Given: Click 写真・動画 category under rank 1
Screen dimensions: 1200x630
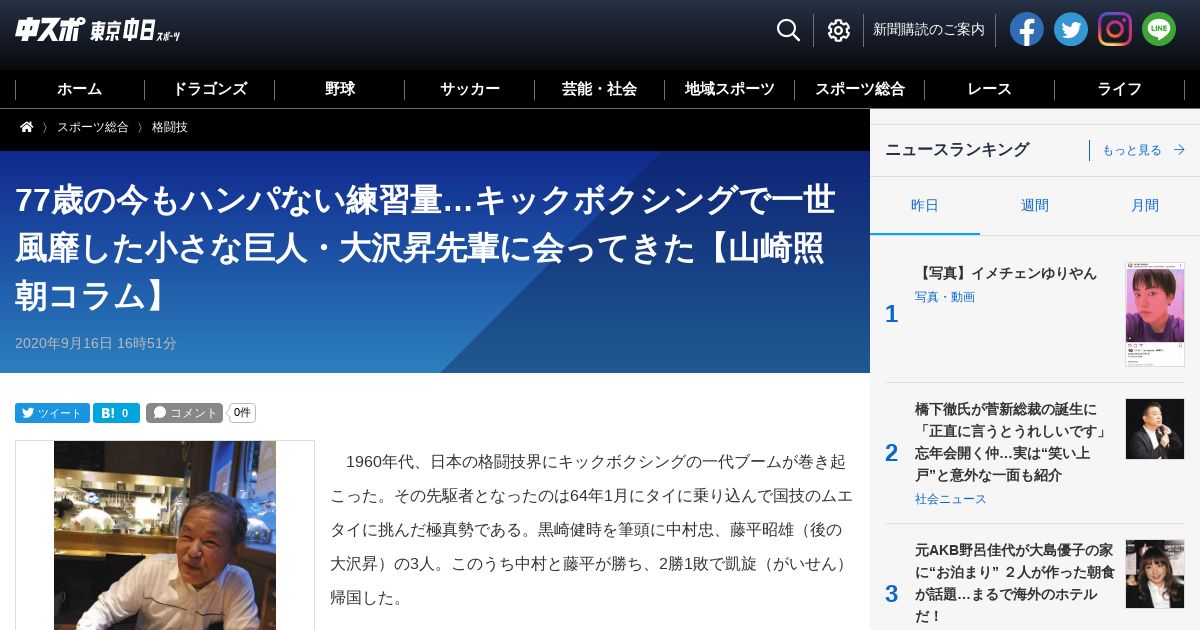Looking at the screenshot, I should coord(945,297).
